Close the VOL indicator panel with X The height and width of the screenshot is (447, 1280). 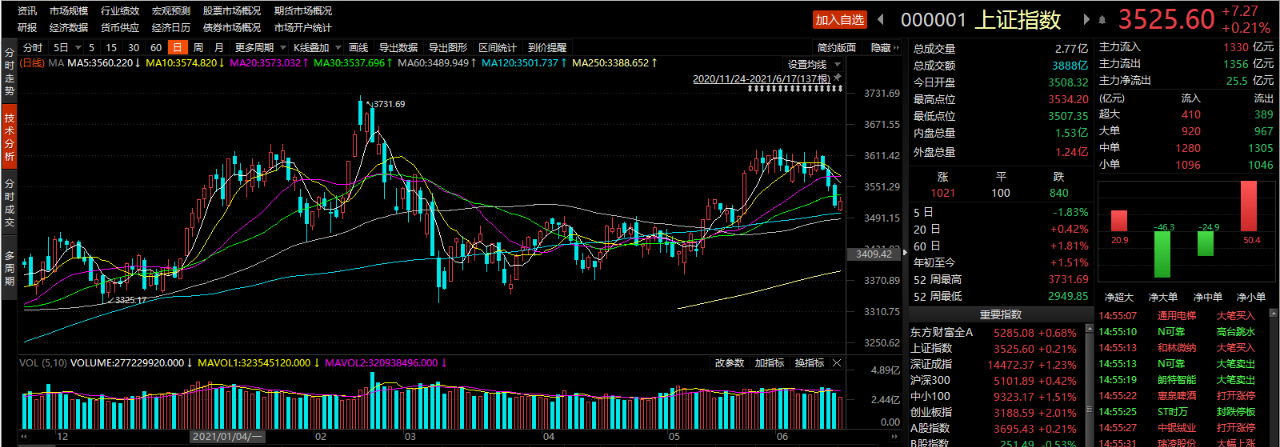838,362
